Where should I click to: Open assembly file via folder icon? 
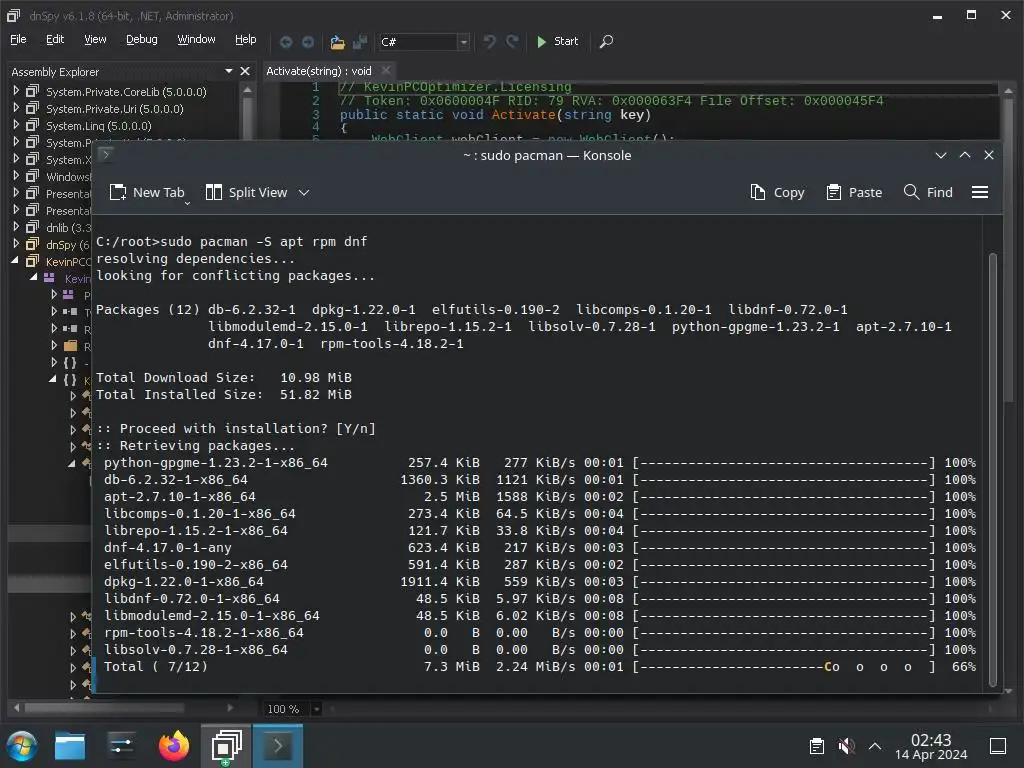click(337, 42)
